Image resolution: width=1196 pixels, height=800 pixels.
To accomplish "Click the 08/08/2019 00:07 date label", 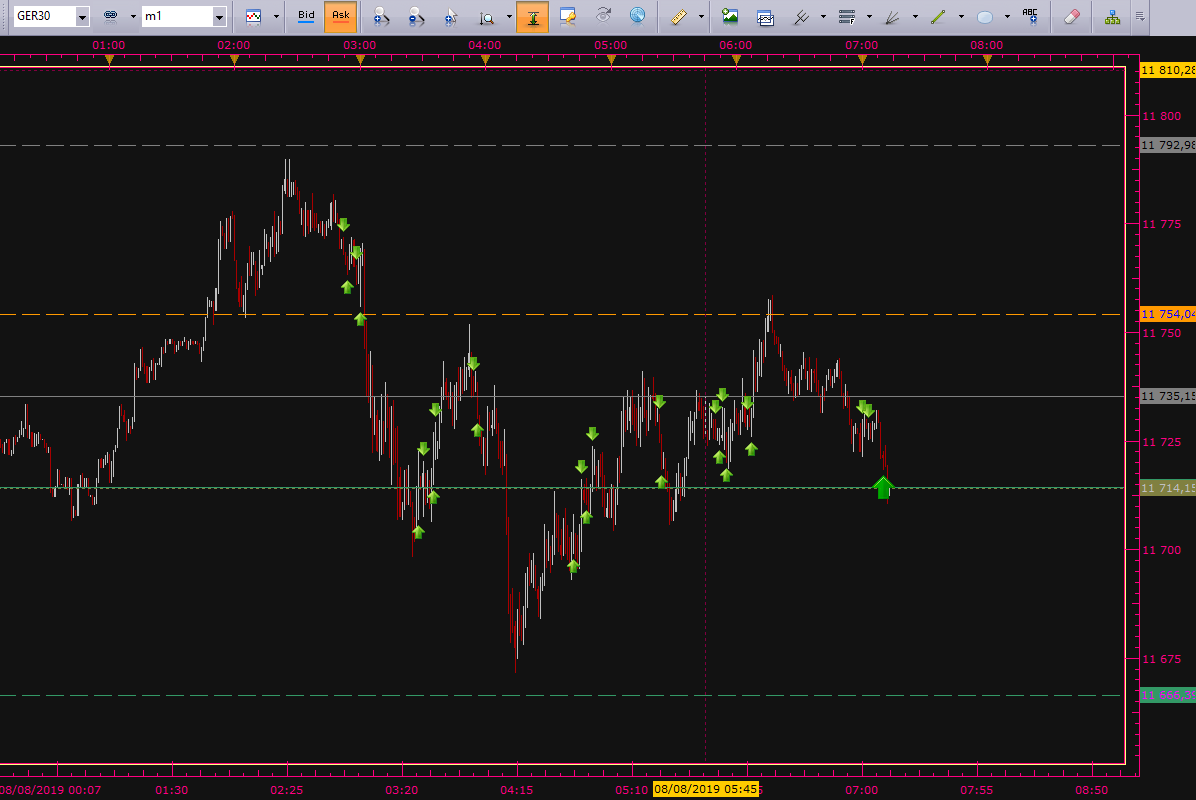I will (x=50, y=790).
